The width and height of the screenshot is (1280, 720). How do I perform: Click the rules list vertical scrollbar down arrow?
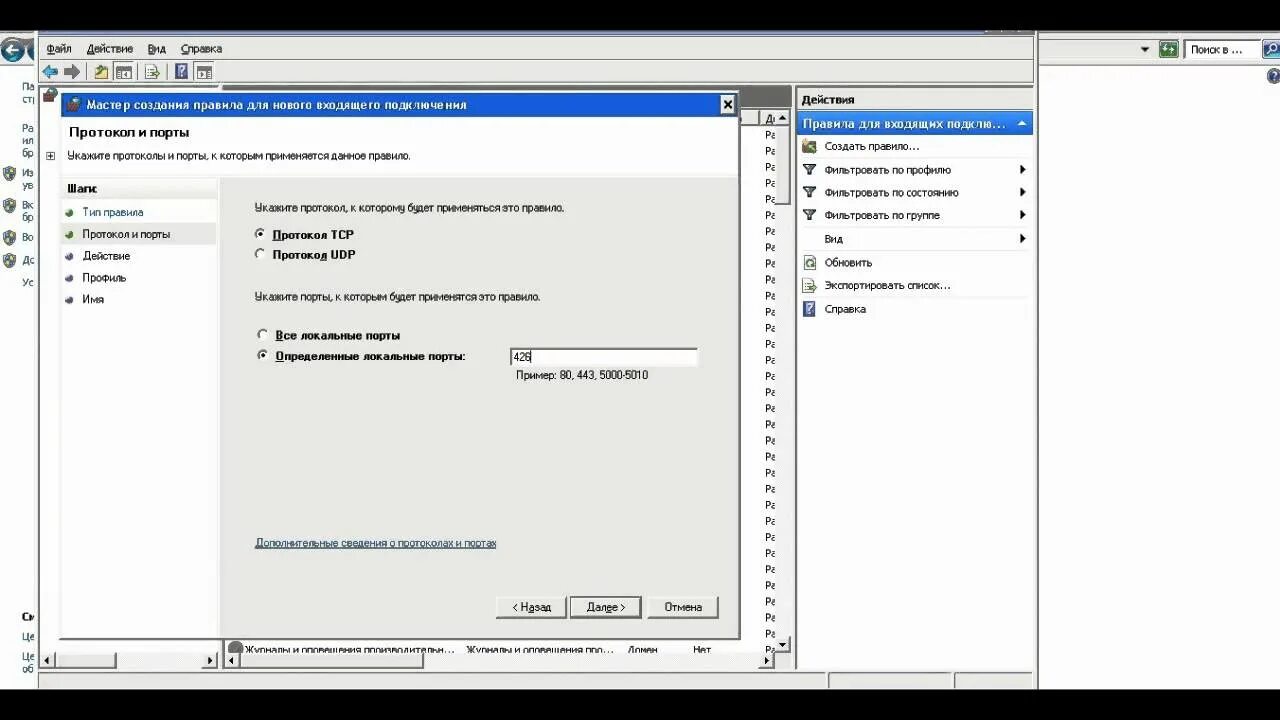(x=784, y=643)
